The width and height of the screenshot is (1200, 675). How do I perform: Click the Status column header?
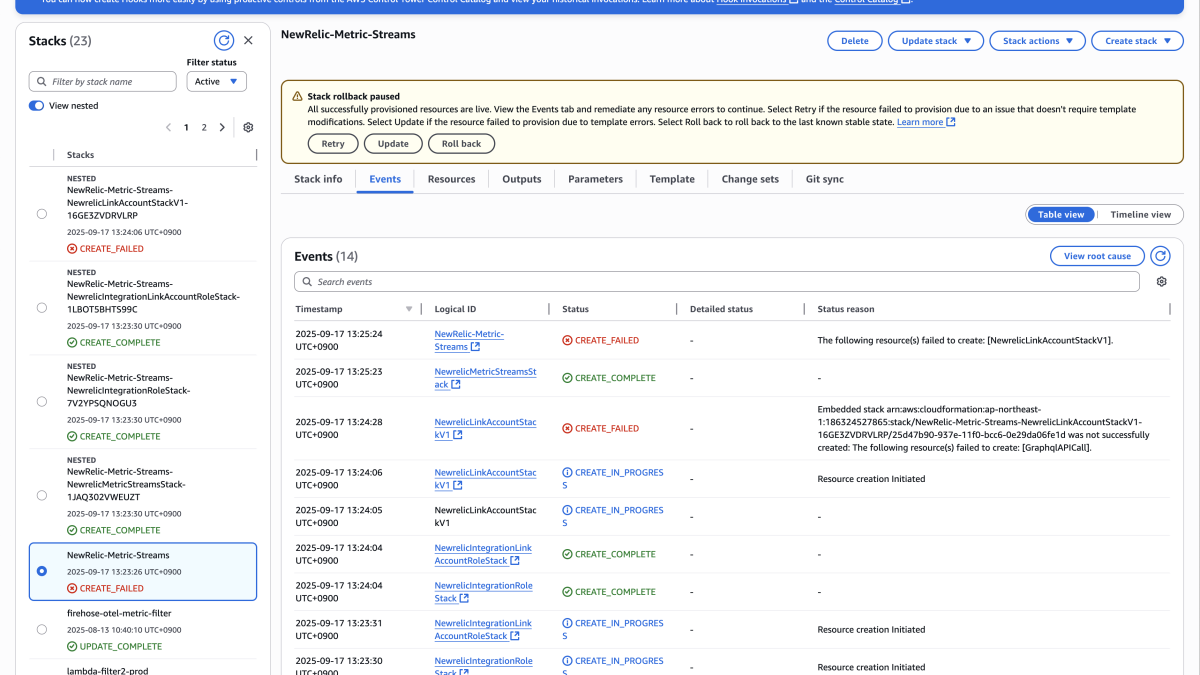click(576, 309)
